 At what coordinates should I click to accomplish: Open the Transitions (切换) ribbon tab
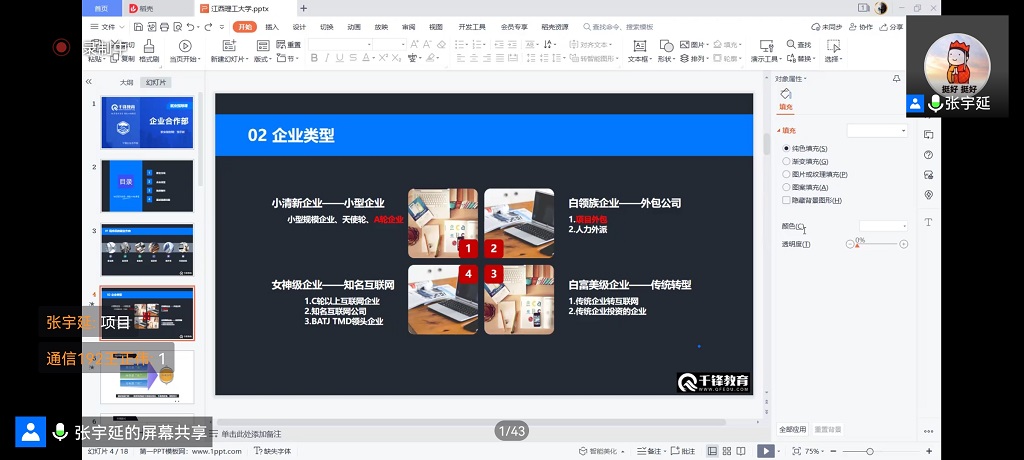pyautogui.click(x=327, y=27)
